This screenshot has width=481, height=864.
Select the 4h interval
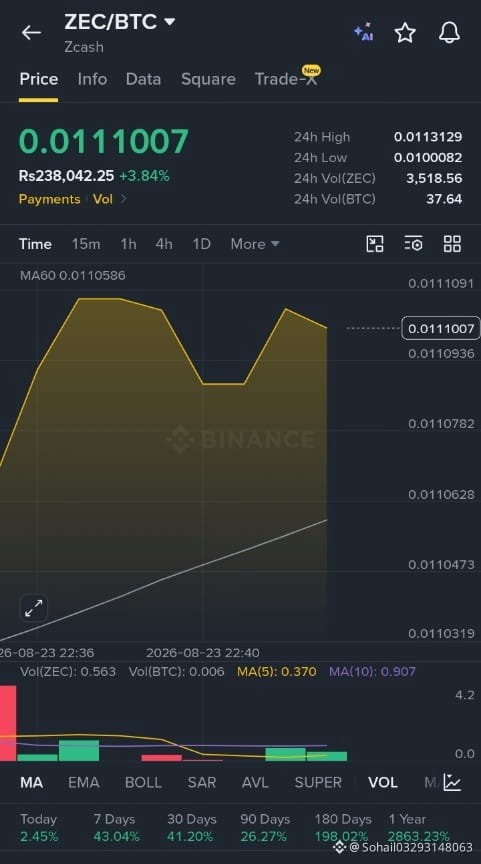coord(164,244)
